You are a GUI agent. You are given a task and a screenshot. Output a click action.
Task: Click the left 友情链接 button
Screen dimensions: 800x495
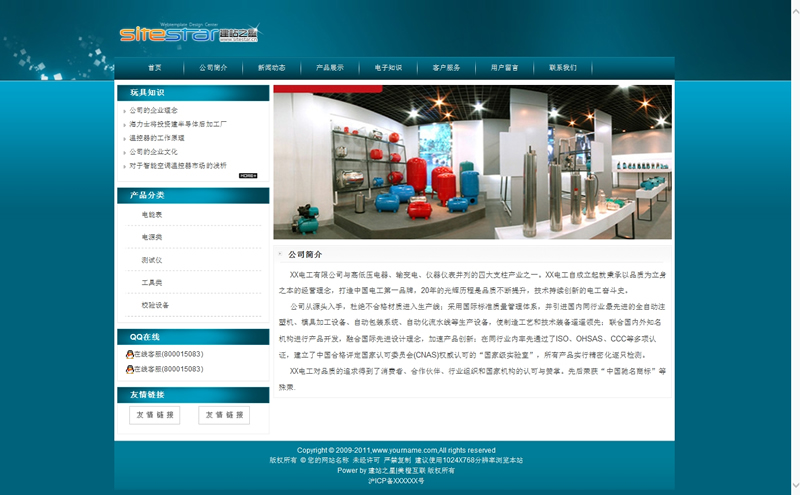coord(155,415)
